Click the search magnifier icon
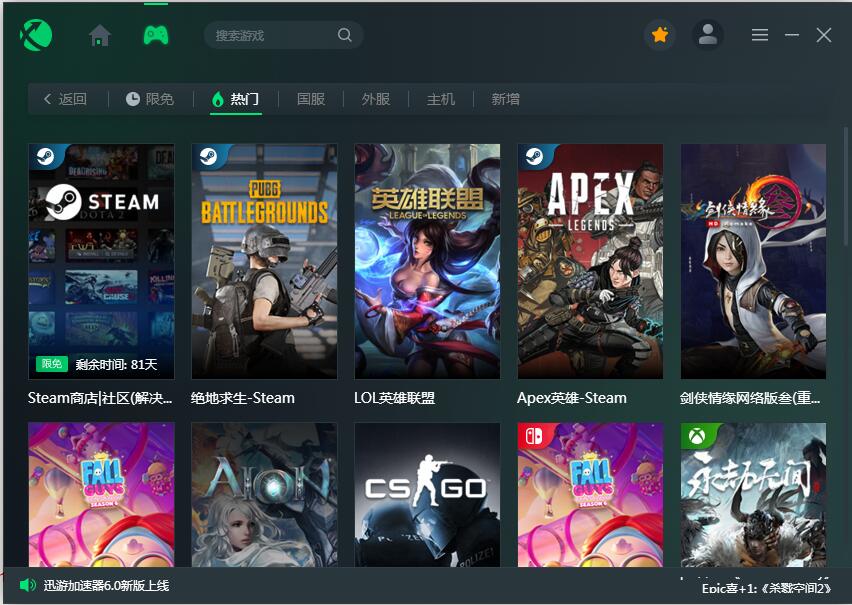852x605 pixels. (344, 34)
